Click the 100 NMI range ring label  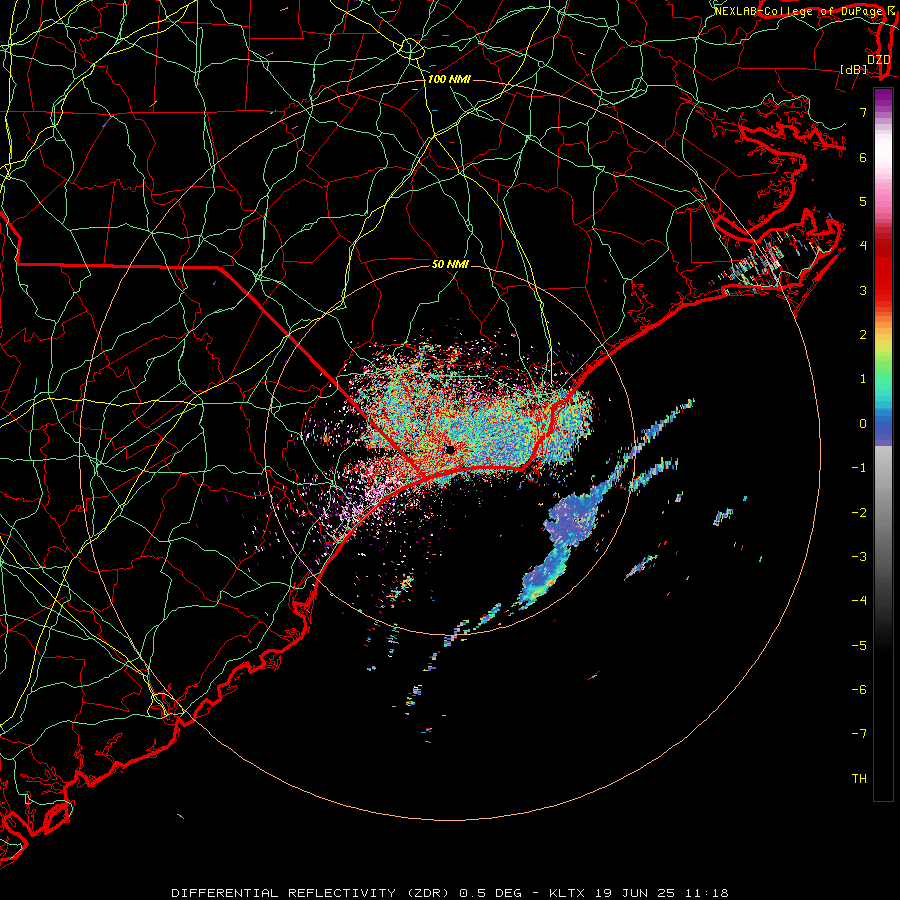pos(449,79)
